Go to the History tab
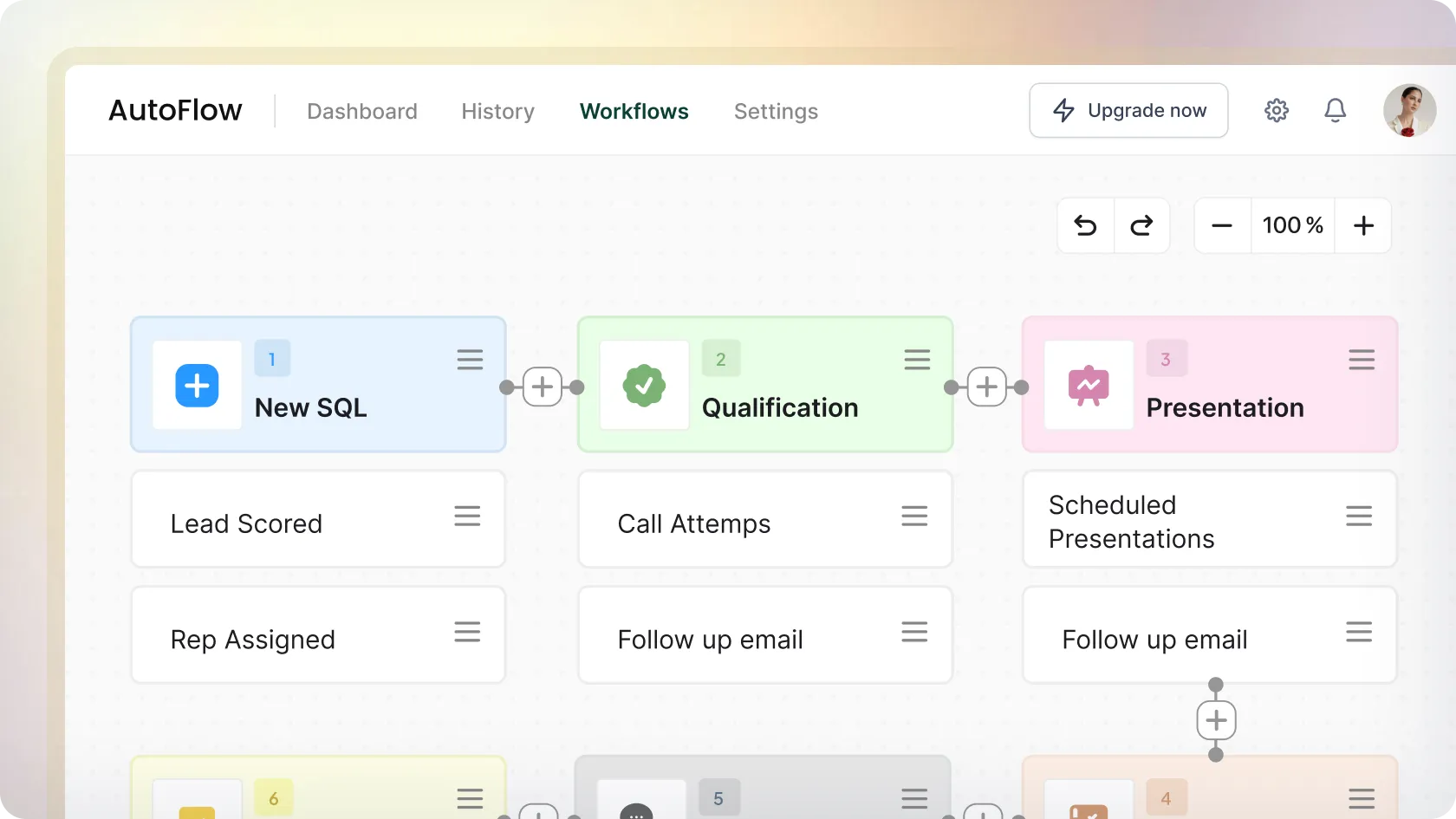This screenshot has width=1456, height=819. (x=497, y=112)
